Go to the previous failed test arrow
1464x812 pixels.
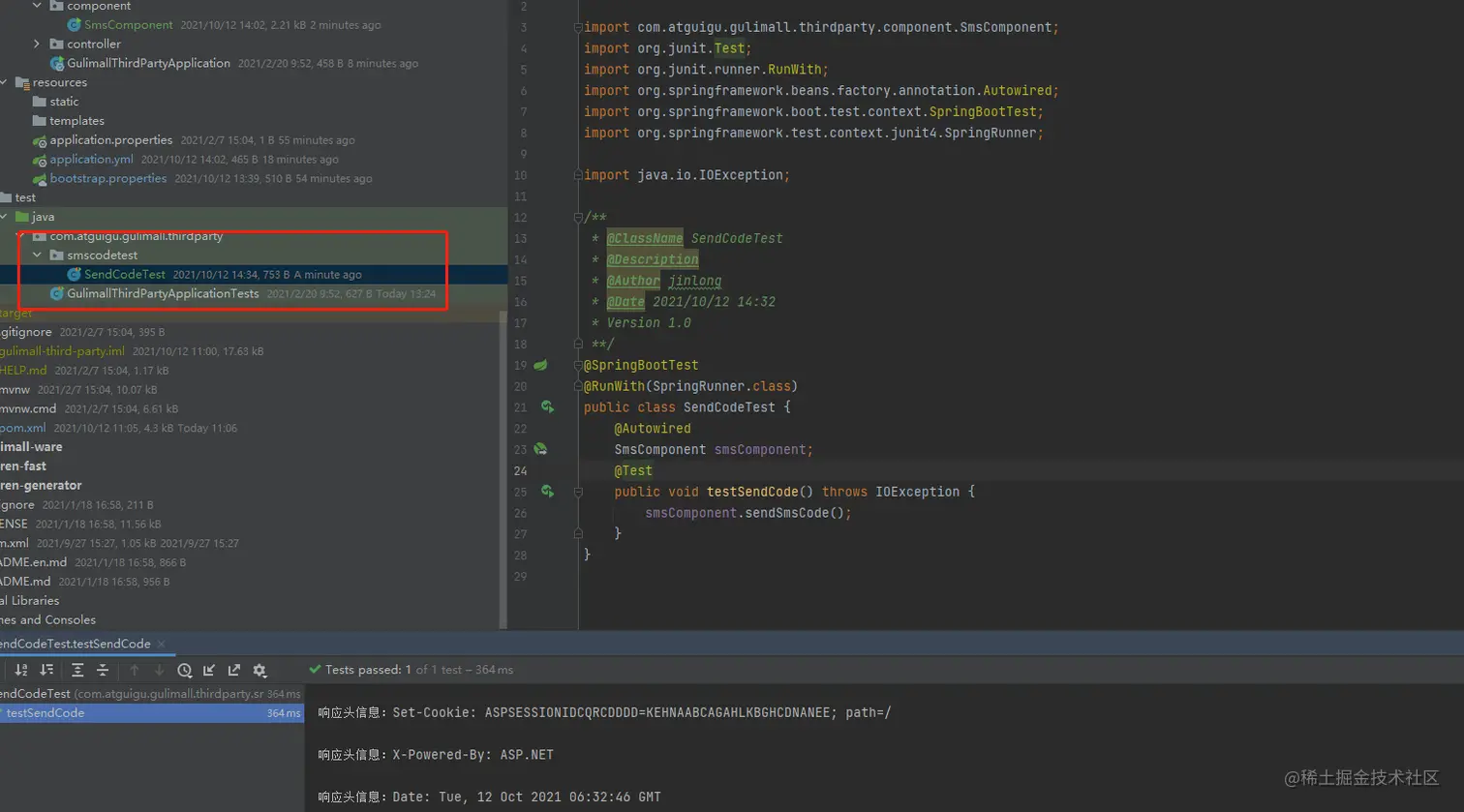pos(135,670)
